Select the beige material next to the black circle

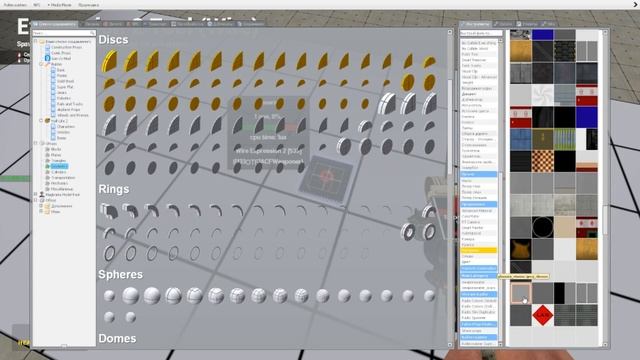pos(565,227)
